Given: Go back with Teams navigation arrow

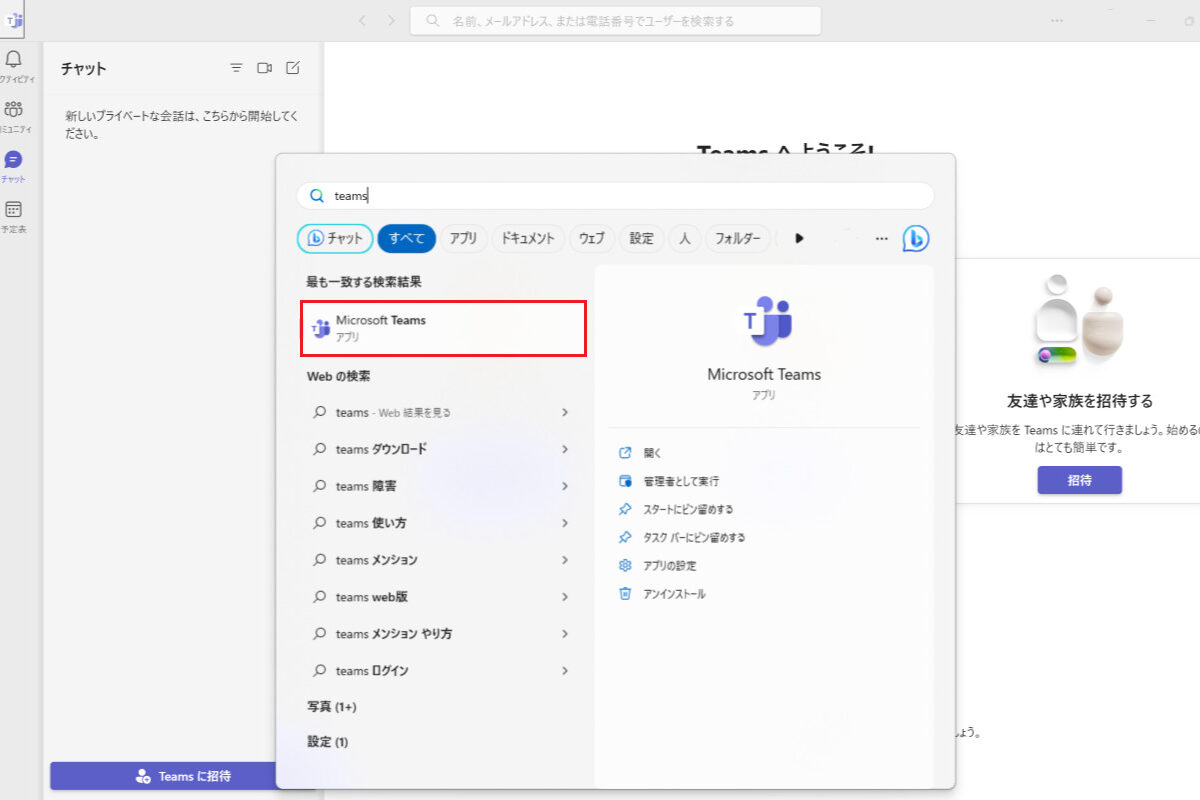Looking at the screenshot, I should (362, 20).
